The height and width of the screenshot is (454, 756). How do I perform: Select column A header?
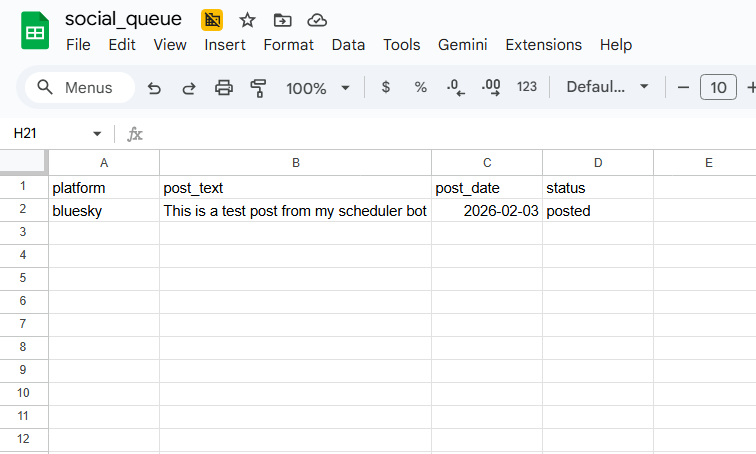[104, 163]
